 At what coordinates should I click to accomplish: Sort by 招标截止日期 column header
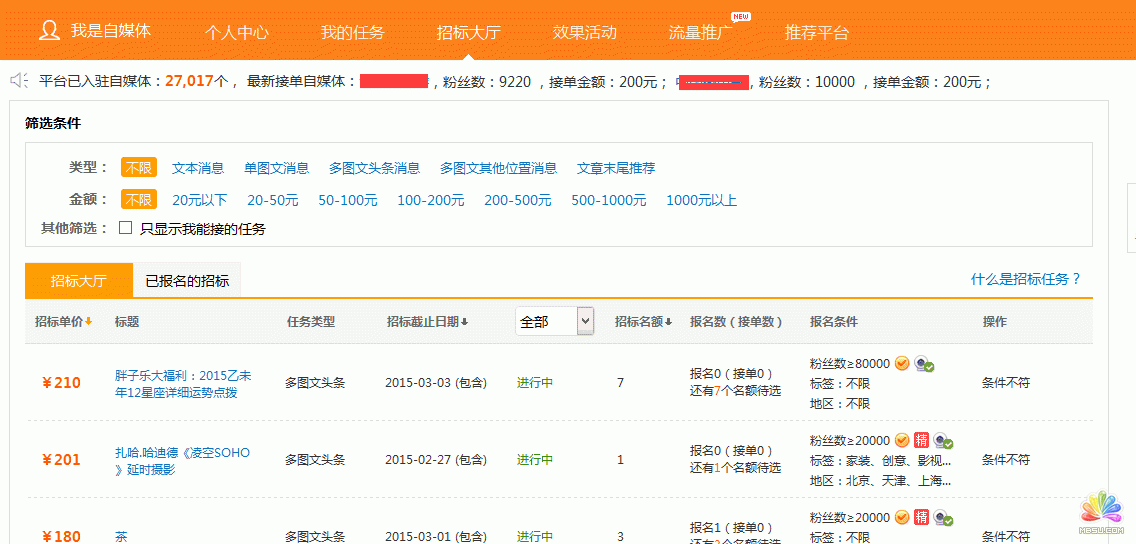pyautogui.click(x=427, y=321)
